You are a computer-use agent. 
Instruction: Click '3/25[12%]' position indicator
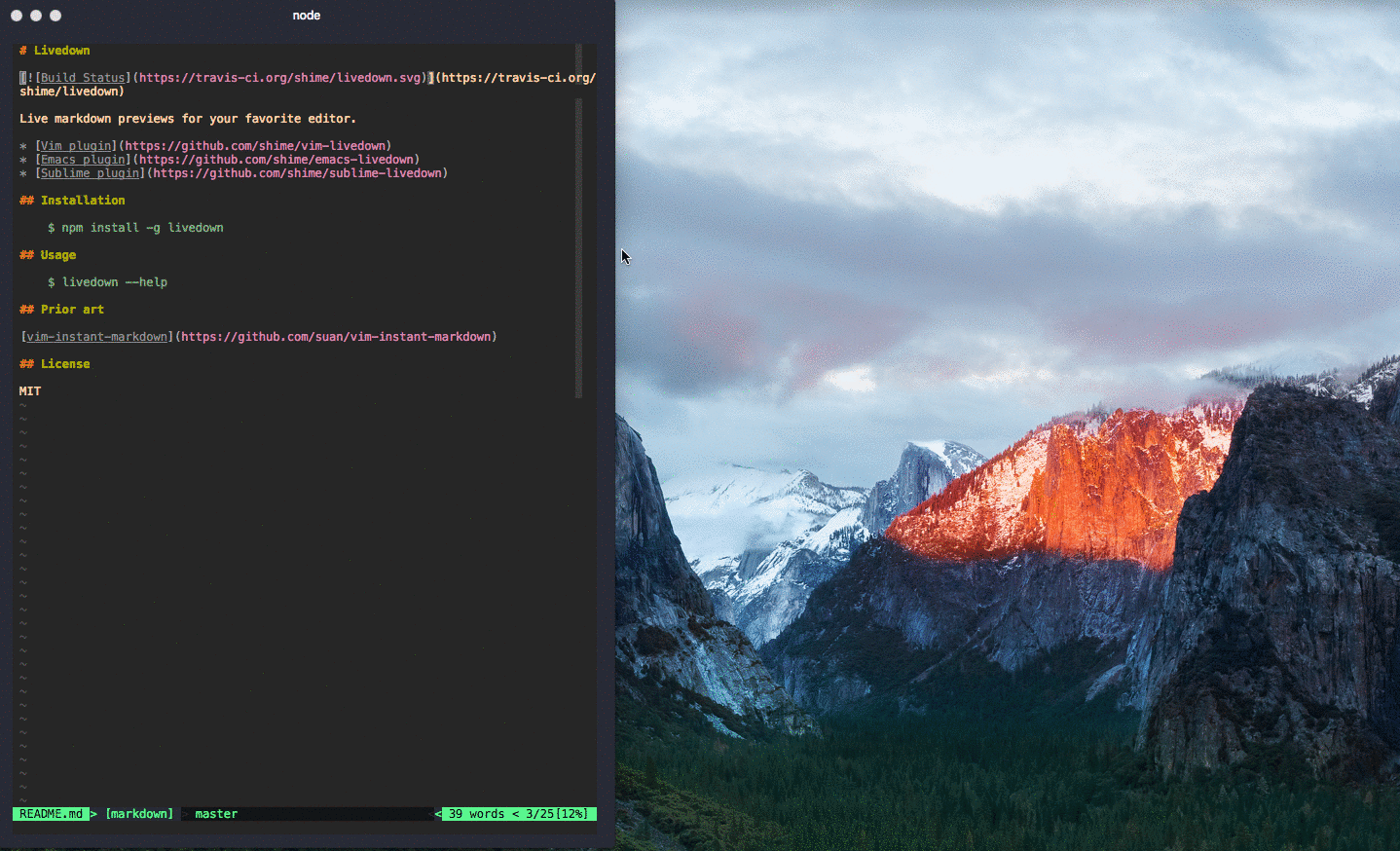(557, 814)
